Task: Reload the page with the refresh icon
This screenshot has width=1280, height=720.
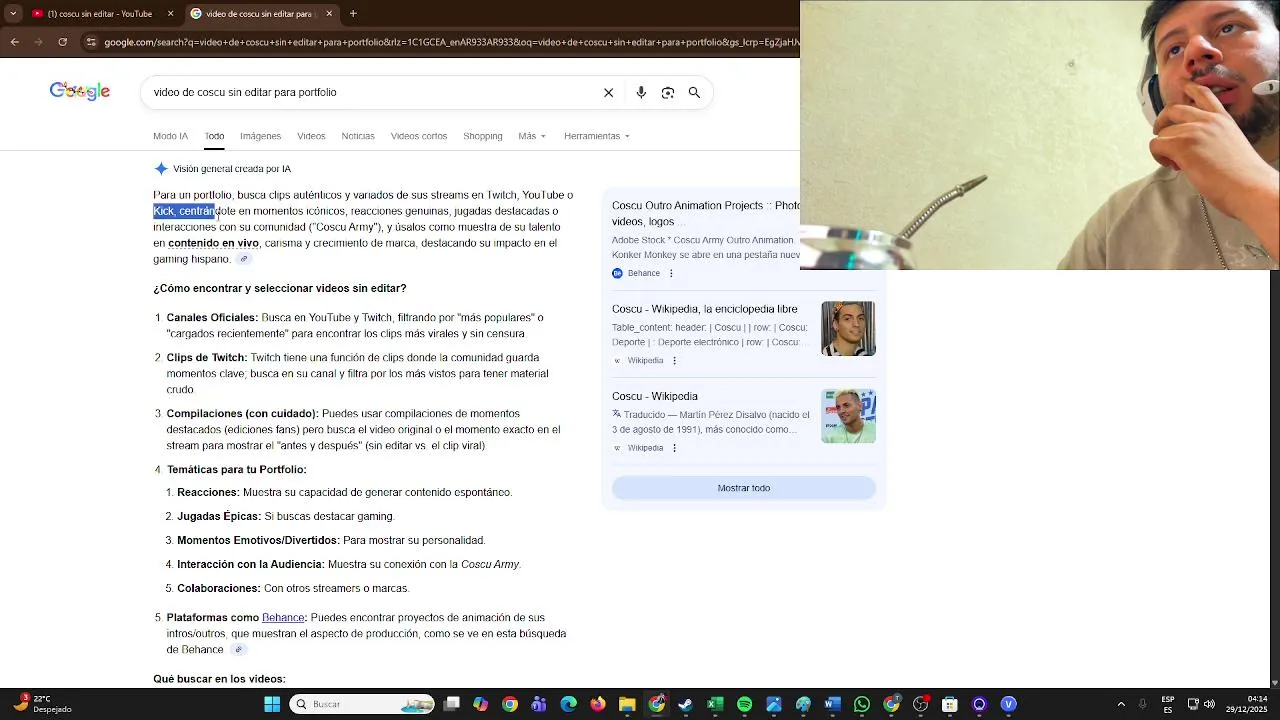Action: click(x=63, y=42)
